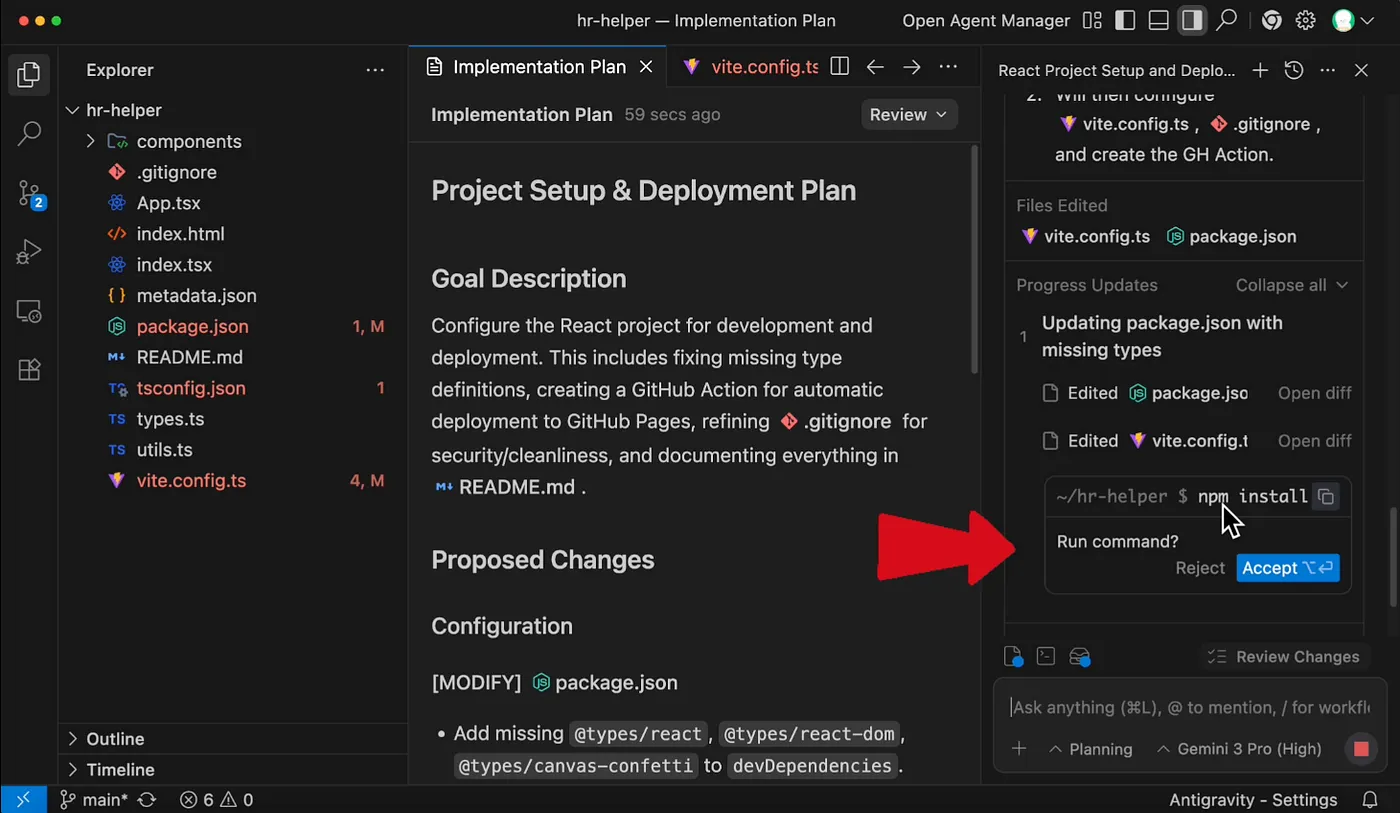
Task: Click Review Changes button
Action: [1284, 657]
